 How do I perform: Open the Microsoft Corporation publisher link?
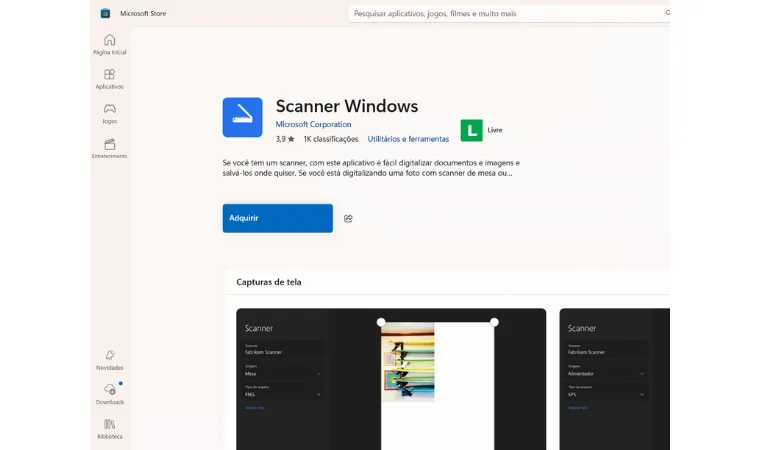pyautogui.click(x=313, y=124)
